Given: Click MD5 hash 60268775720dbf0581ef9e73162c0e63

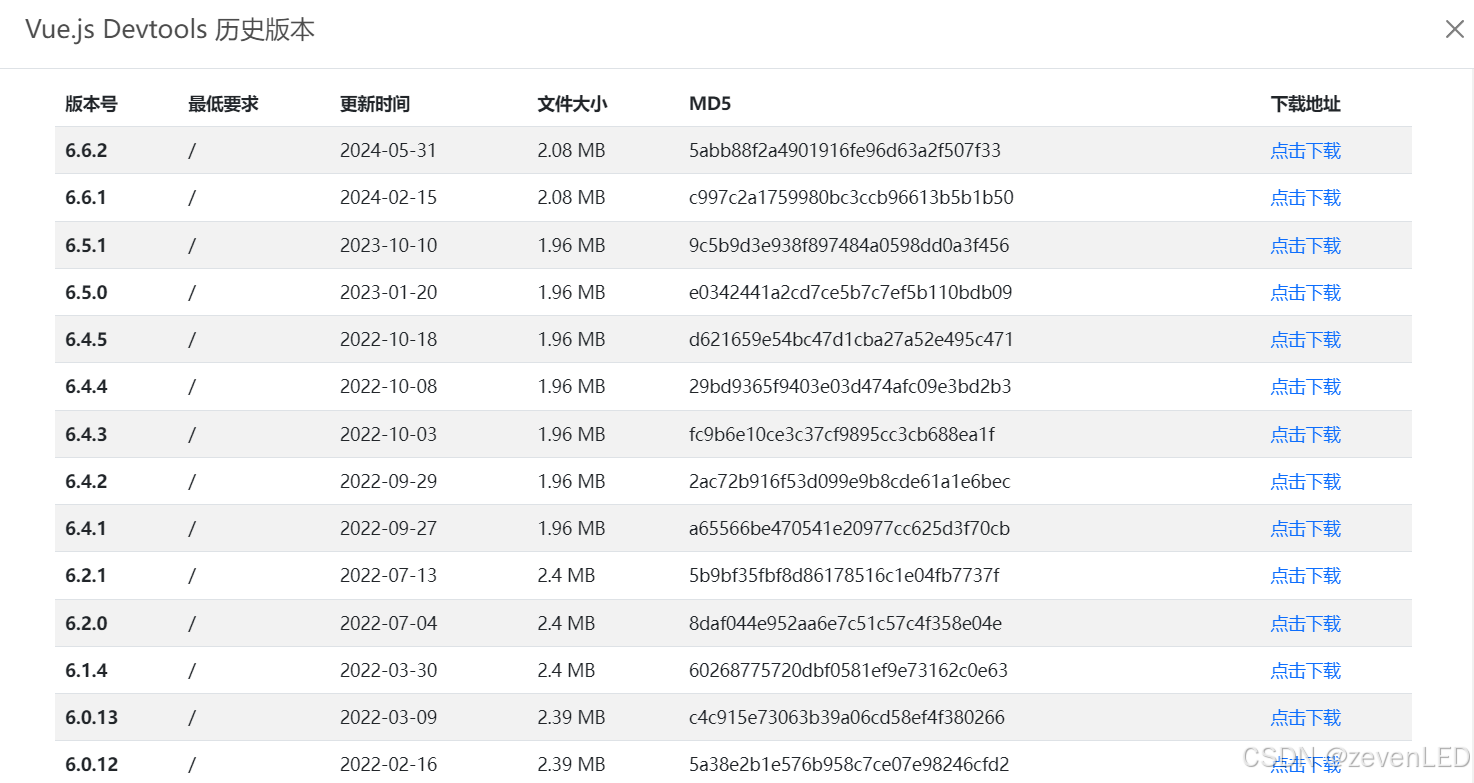Looking at the screenshot, I should pos(848,671).
